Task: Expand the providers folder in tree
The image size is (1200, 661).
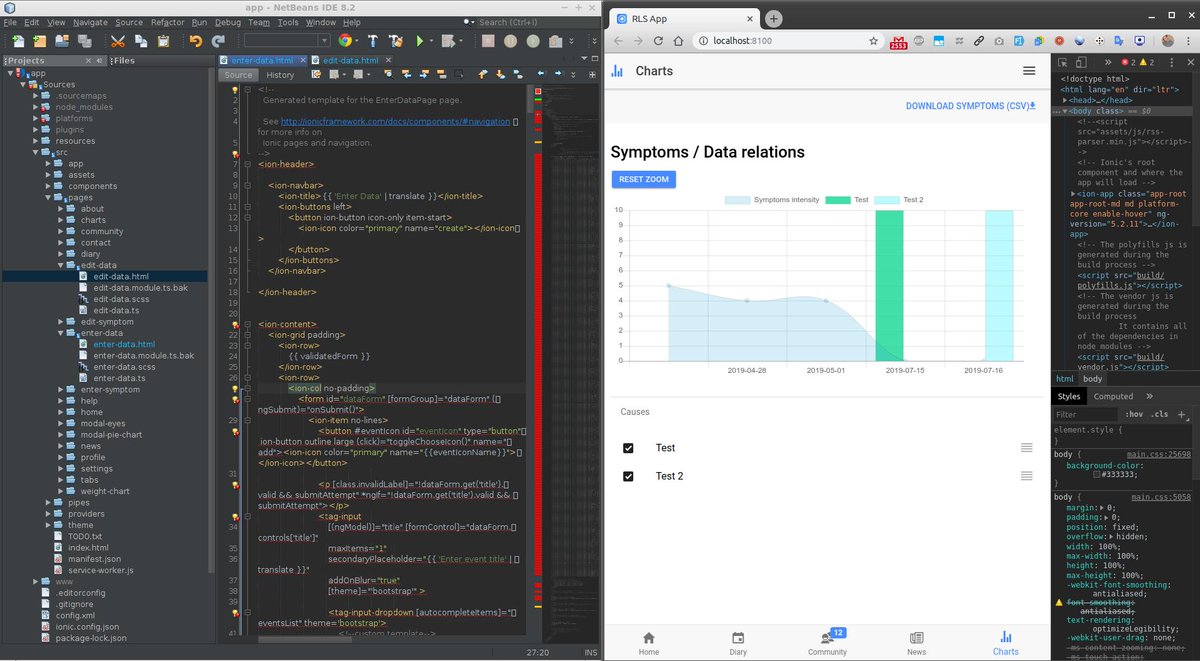Action: tap(48, 513)
